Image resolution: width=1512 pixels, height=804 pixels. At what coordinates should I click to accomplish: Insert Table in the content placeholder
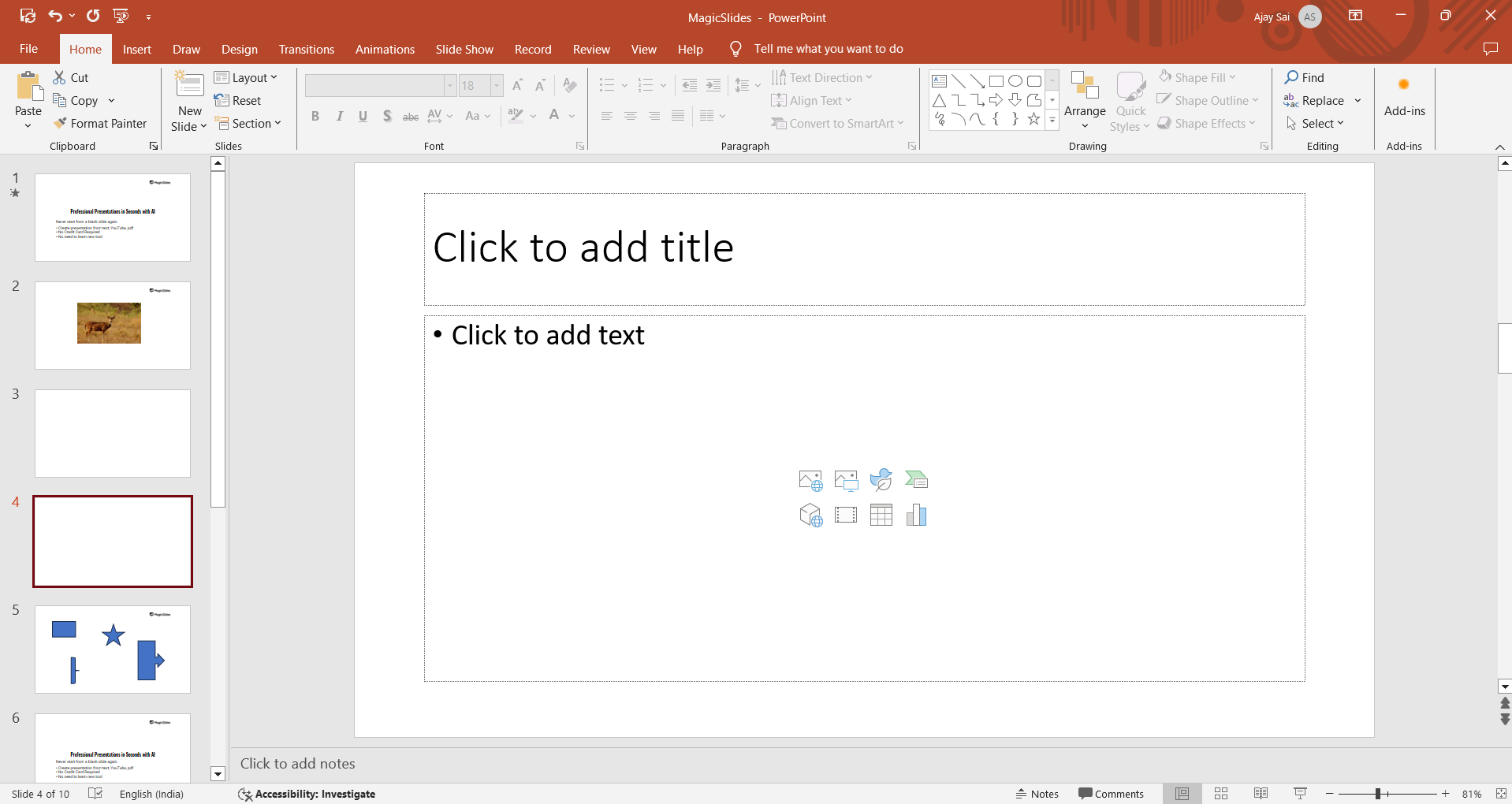click(881, 516)
